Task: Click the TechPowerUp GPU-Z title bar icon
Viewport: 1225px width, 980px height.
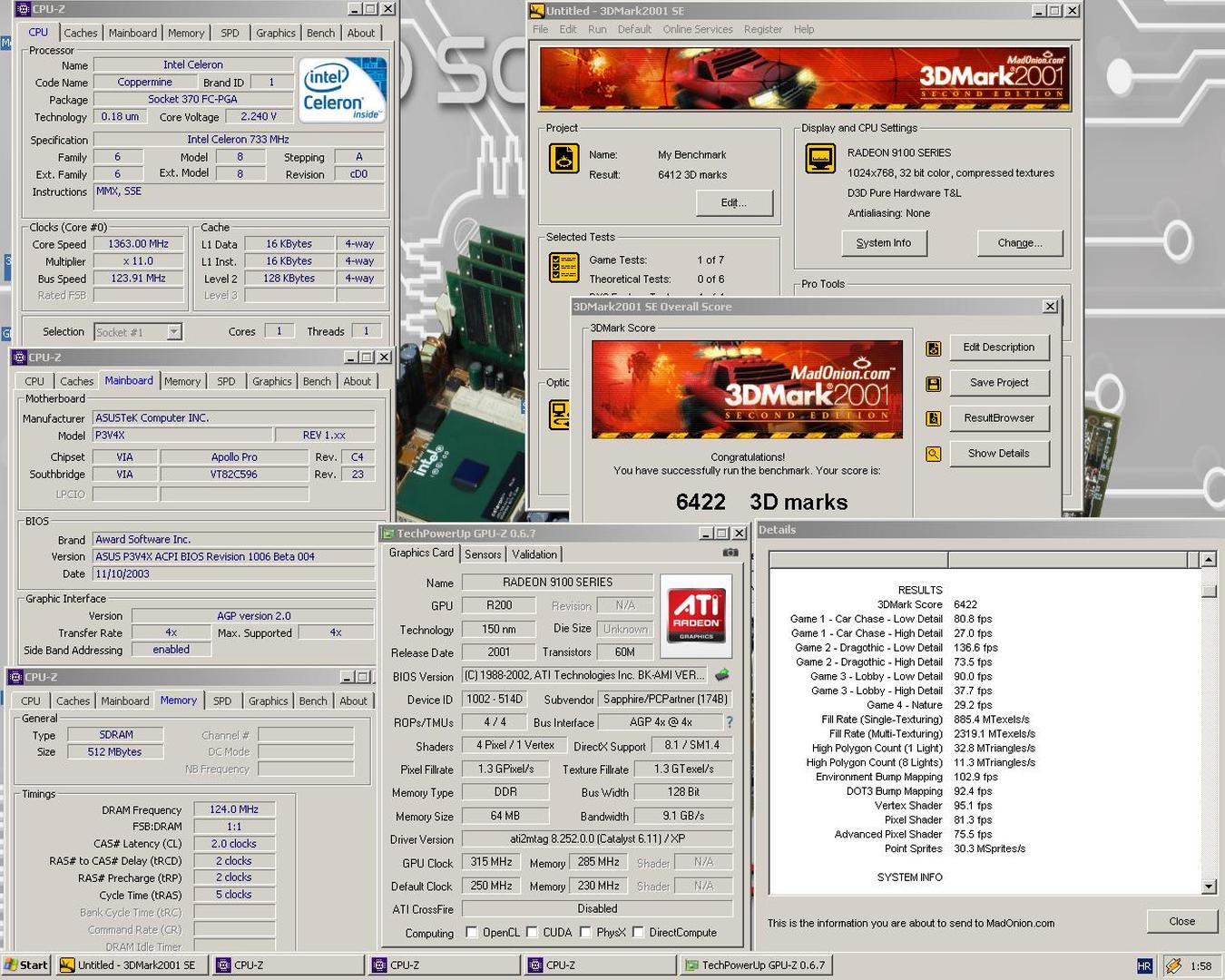Action: tap(388, 534)
